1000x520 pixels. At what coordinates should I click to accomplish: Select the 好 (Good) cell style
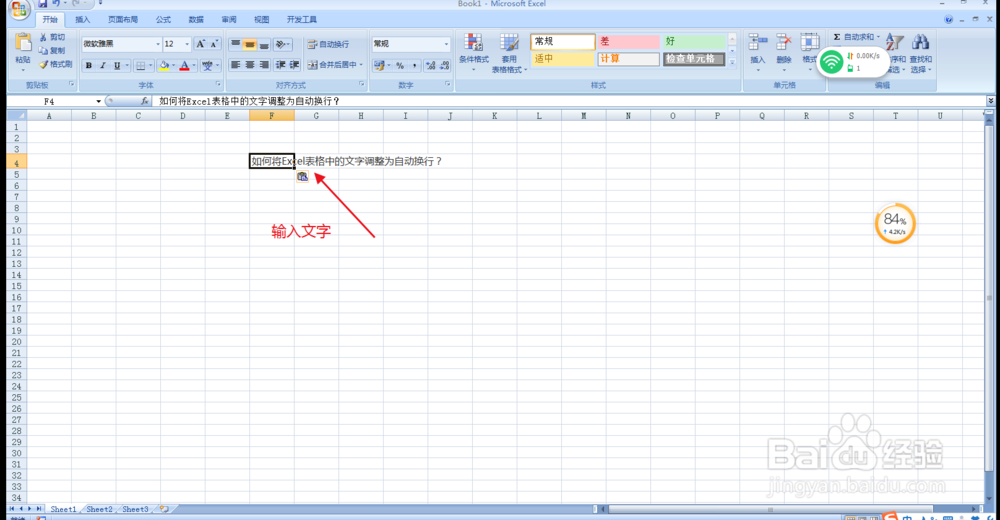pos(694,42)
